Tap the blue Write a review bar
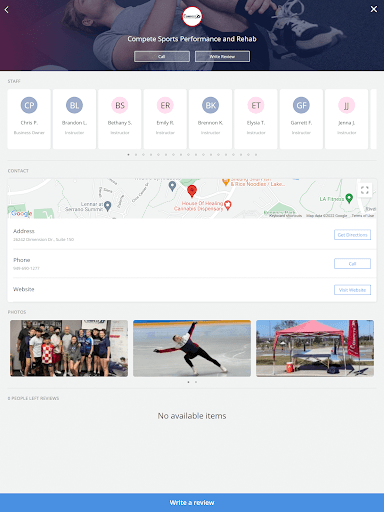 pyautogui.click(x=192, y=502)
